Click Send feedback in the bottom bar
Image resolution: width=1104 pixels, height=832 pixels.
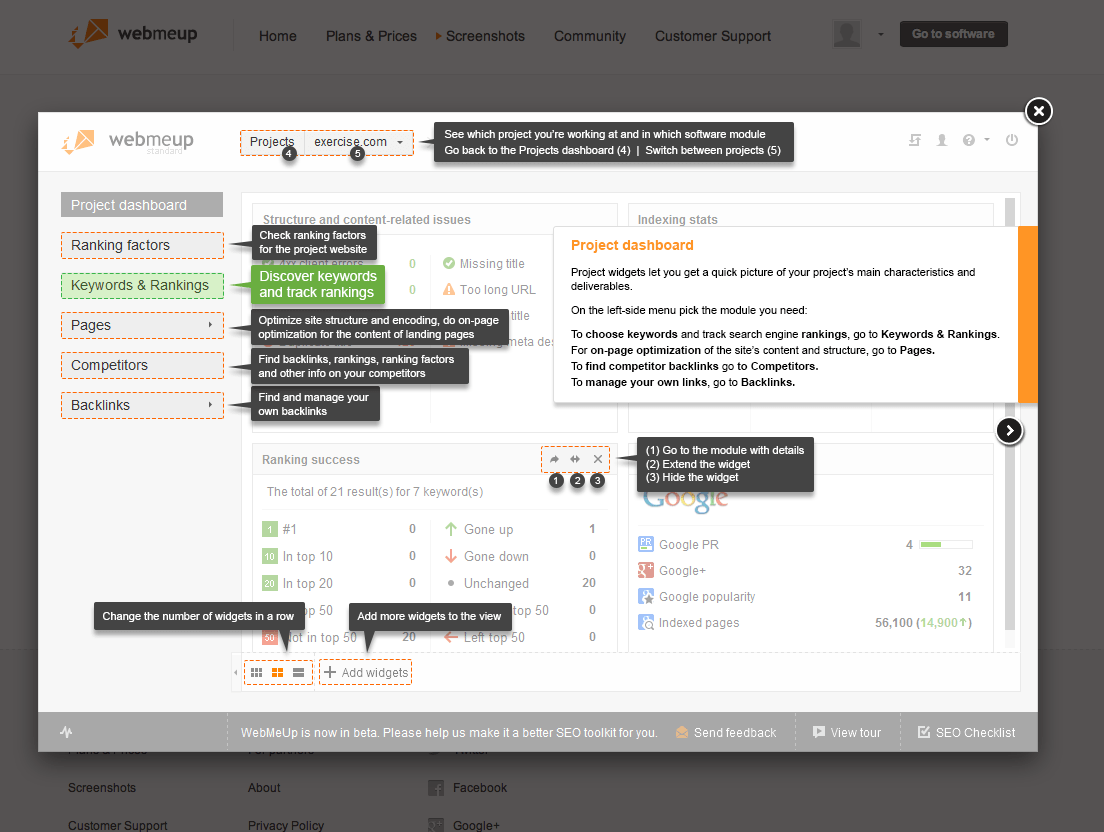(x=726, y=733)
